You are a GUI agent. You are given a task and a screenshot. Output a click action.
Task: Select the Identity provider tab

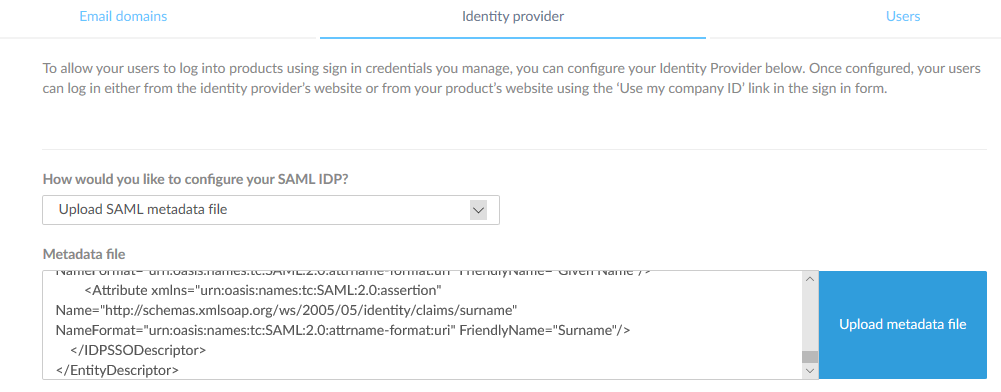pos(513,17)
